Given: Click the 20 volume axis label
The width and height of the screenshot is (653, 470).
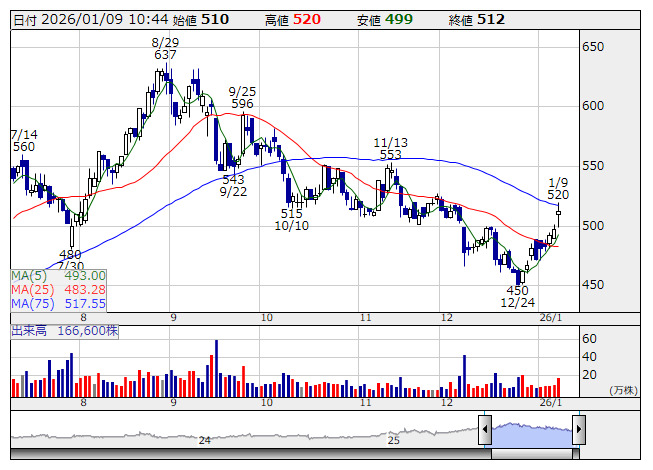Looking at the screenshot, I should coord(590,375).
